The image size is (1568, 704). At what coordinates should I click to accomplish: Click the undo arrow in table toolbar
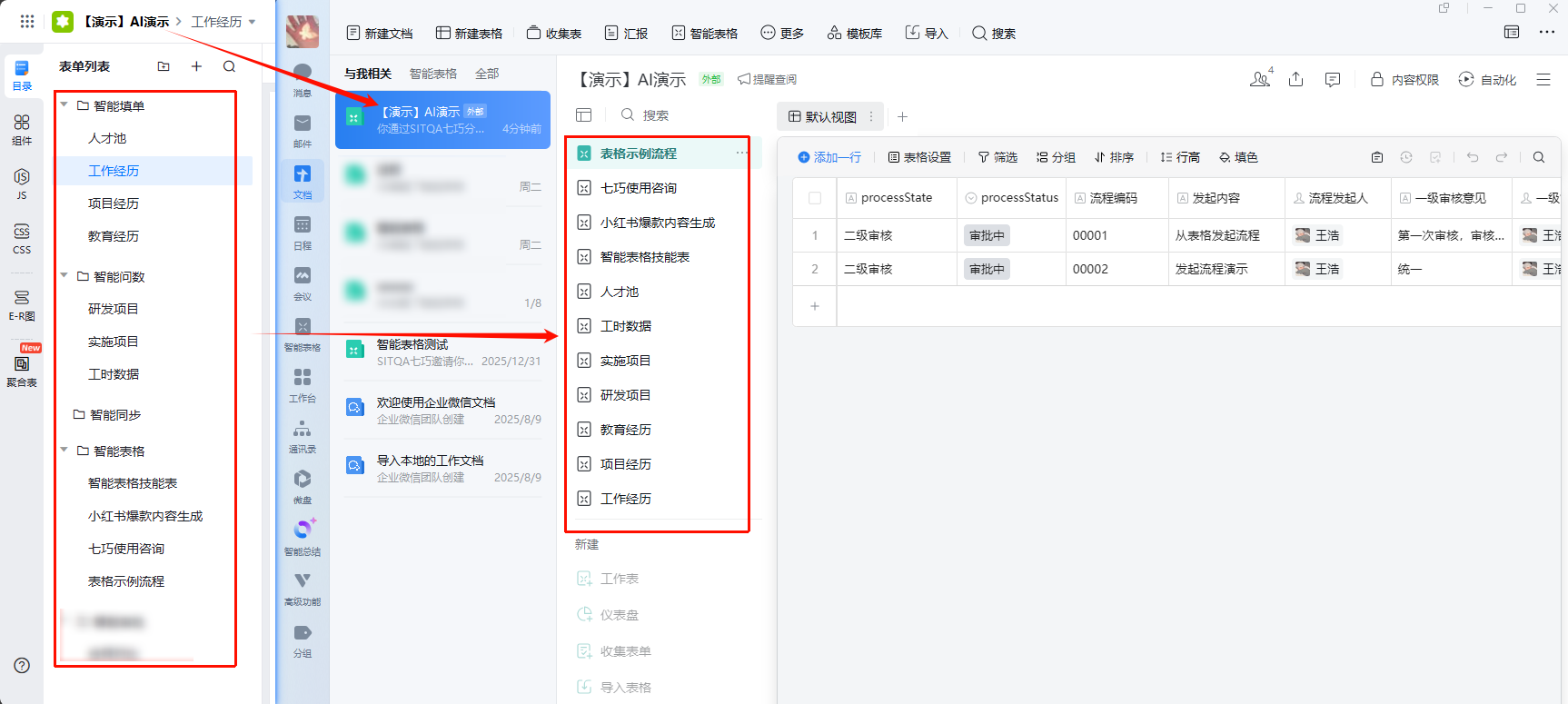coord(1473,157)
